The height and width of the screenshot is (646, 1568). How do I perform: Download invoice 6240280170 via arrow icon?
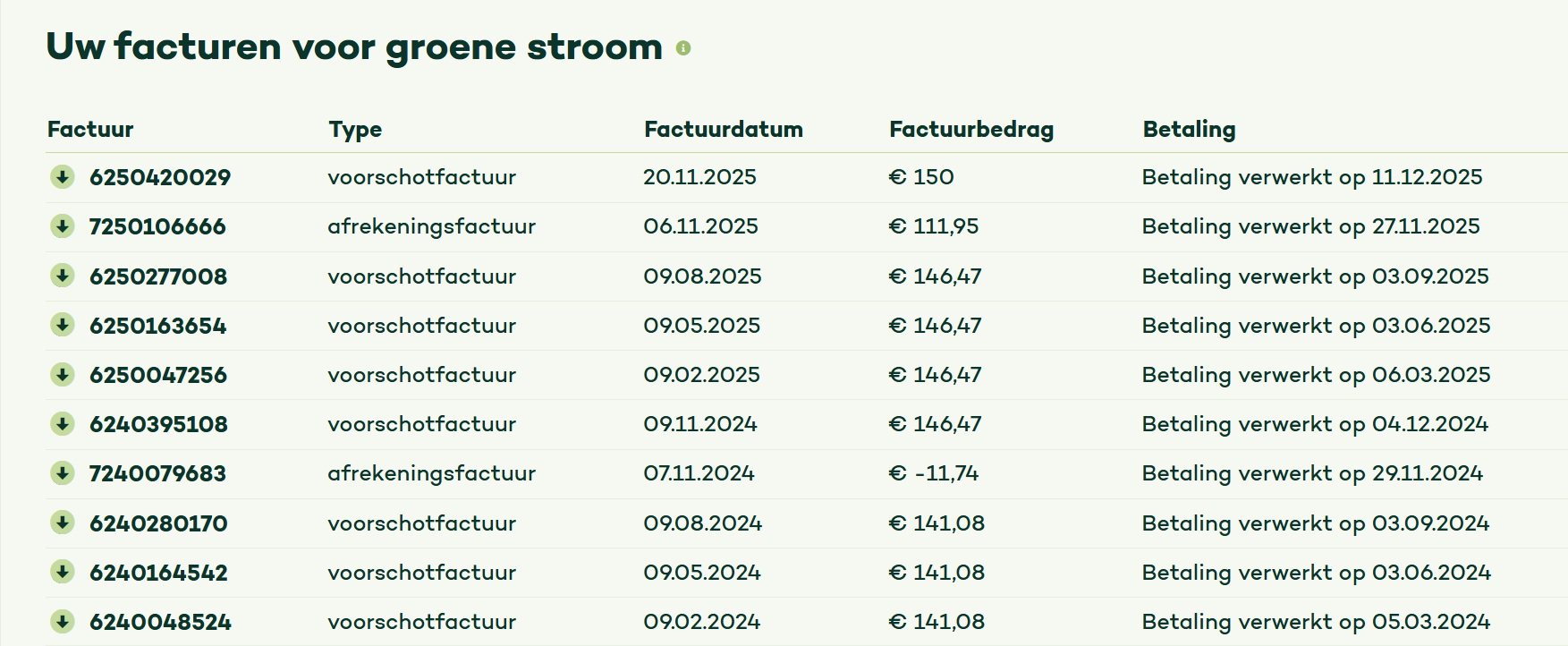62,523
